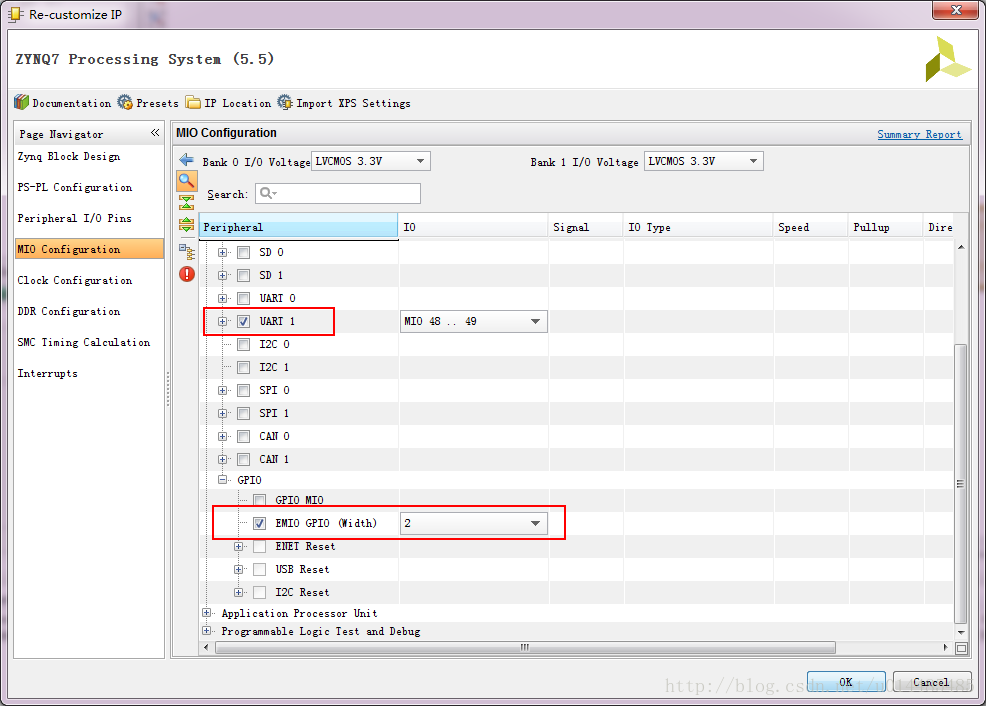Enable the SD 0 checkbox
This screenshot has width=986, height=706.
(244, 253)
